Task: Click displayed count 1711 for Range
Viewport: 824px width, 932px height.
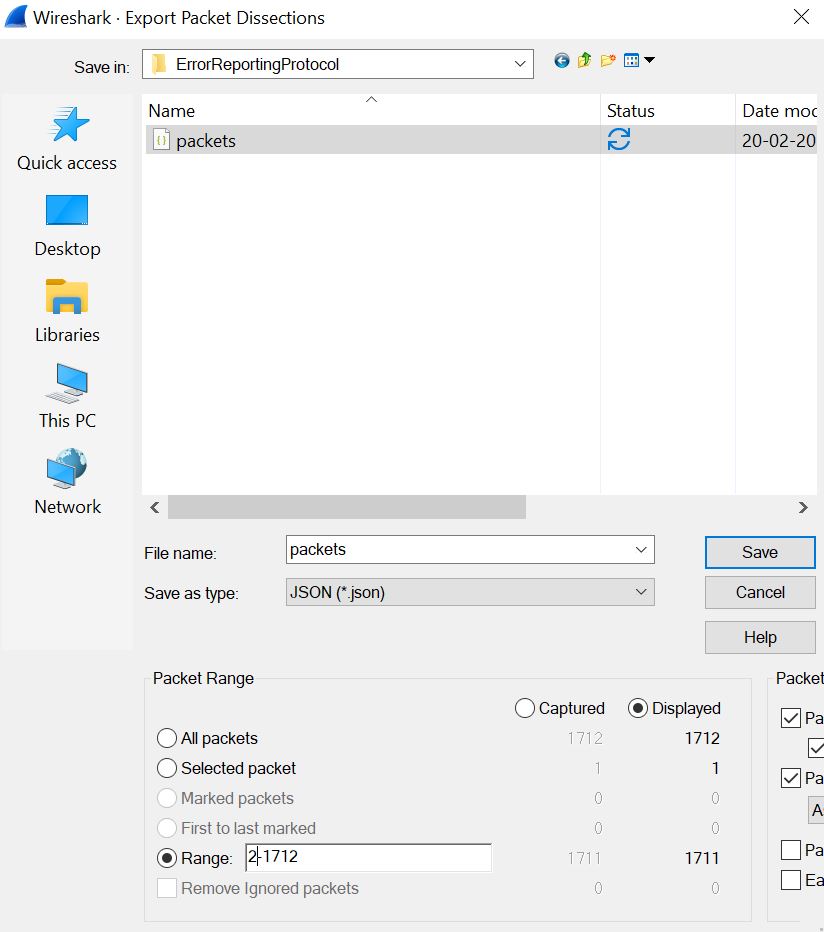Action: pyautogui.click(x=702, y=858)
